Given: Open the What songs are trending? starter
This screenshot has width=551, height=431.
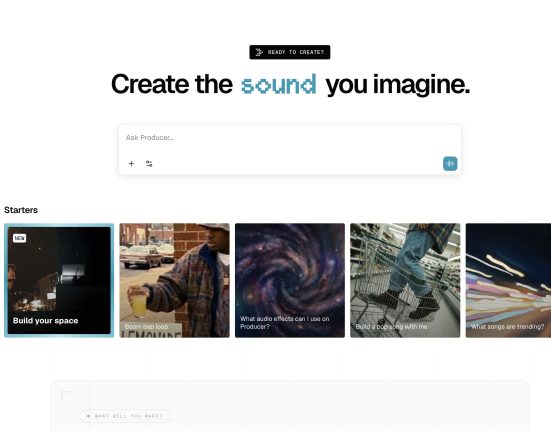Looking at the screenshot, I should pos(508,280).
